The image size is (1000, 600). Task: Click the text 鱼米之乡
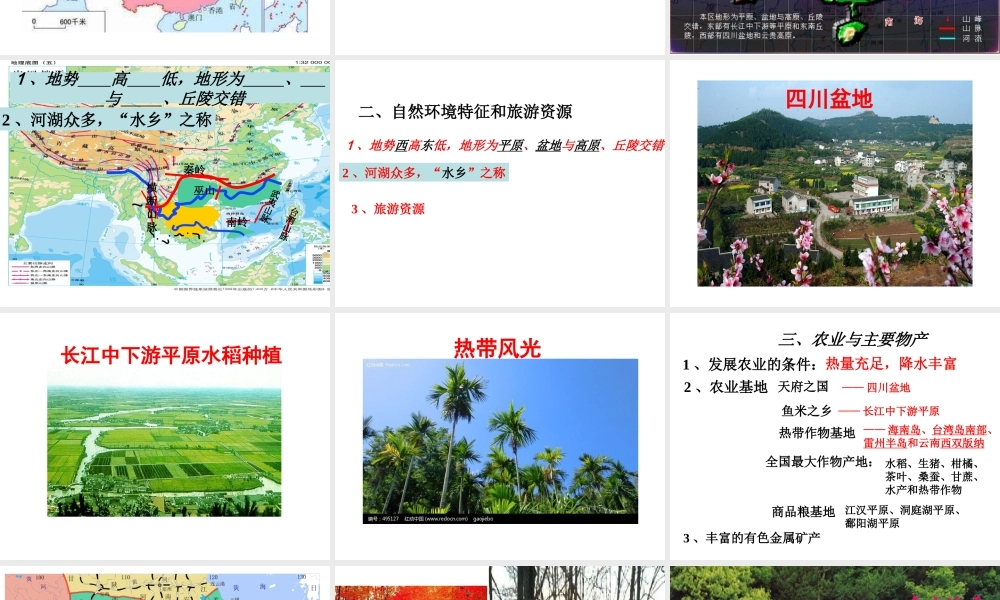coord(807,411)
